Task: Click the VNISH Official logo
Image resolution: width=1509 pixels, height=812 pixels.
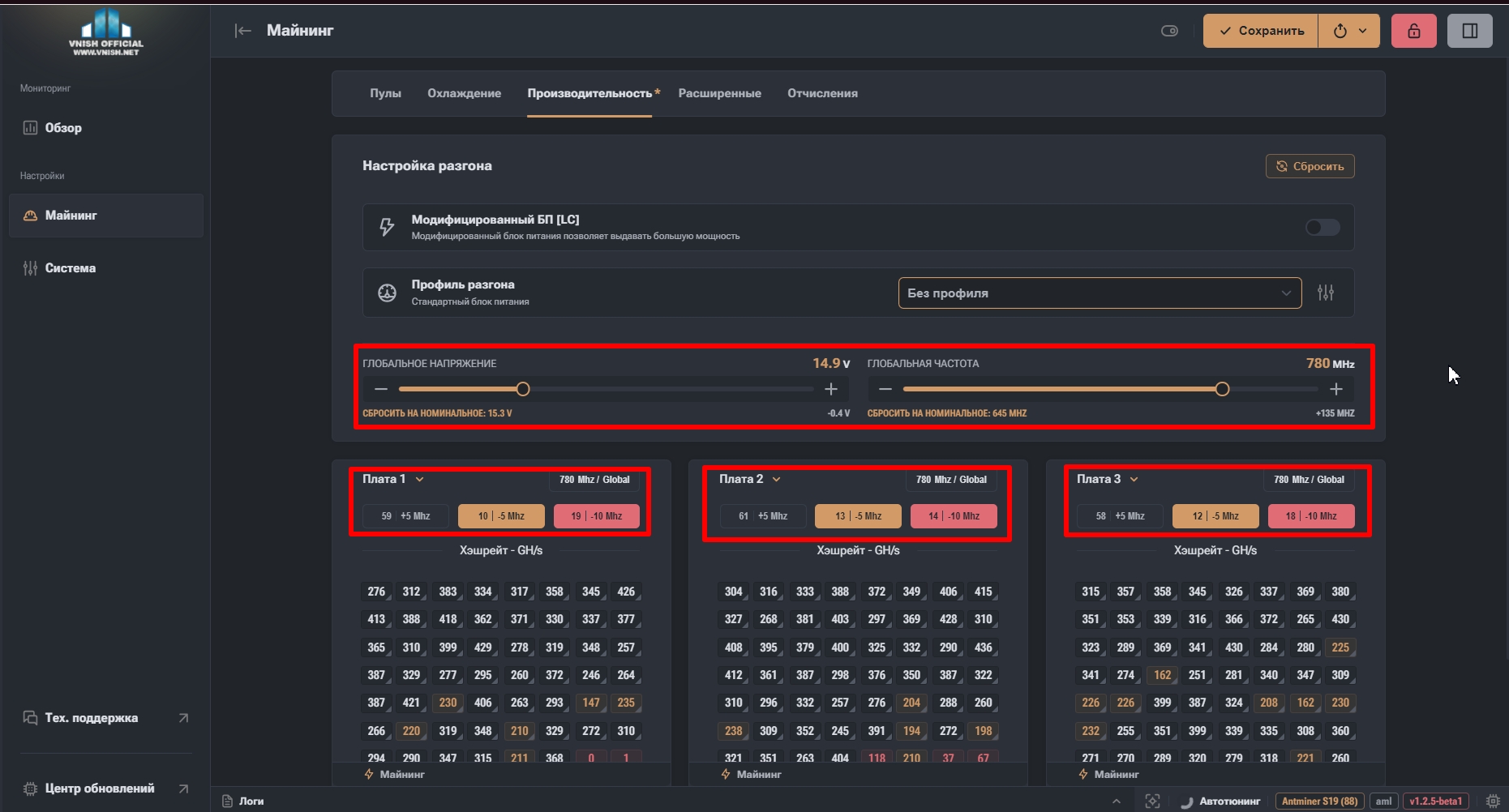Action: pos(106,32)
